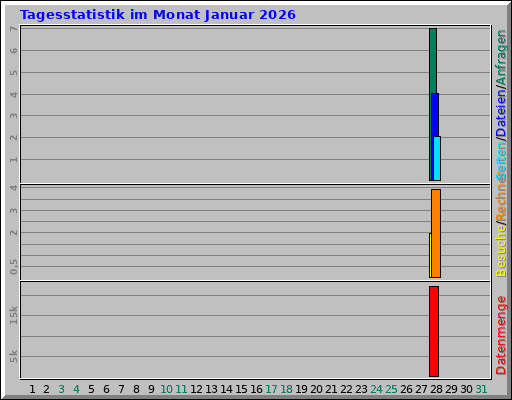The width and height of the screenshot is (512, 400).
Task: Click day label 19 on the x-axis
Action: (301, 389)
